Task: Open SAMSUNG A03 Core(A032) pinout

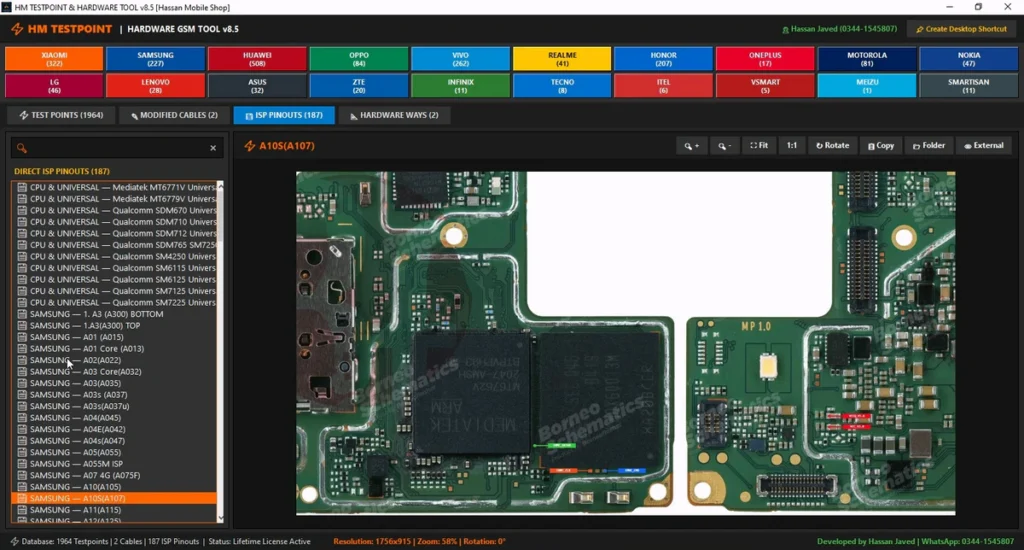Action: [115, 372]
